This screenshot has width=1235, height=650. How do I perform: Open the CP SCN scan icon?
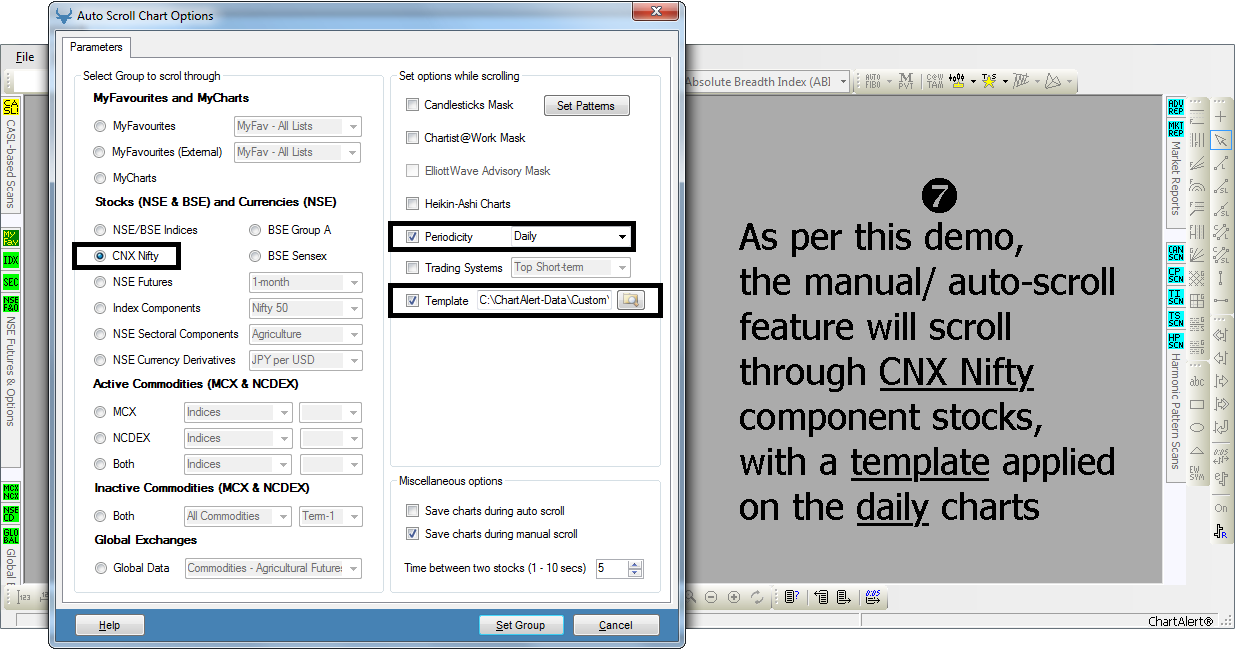[x=1176, y=275]
